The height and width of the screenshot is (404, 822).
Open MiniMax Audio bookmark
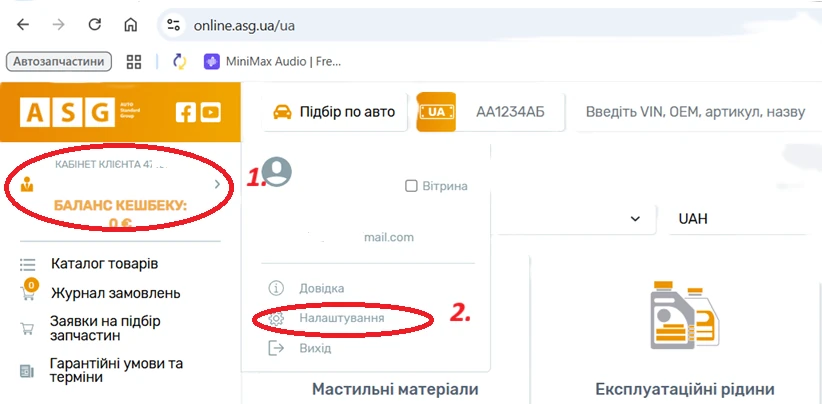(273, 62)
